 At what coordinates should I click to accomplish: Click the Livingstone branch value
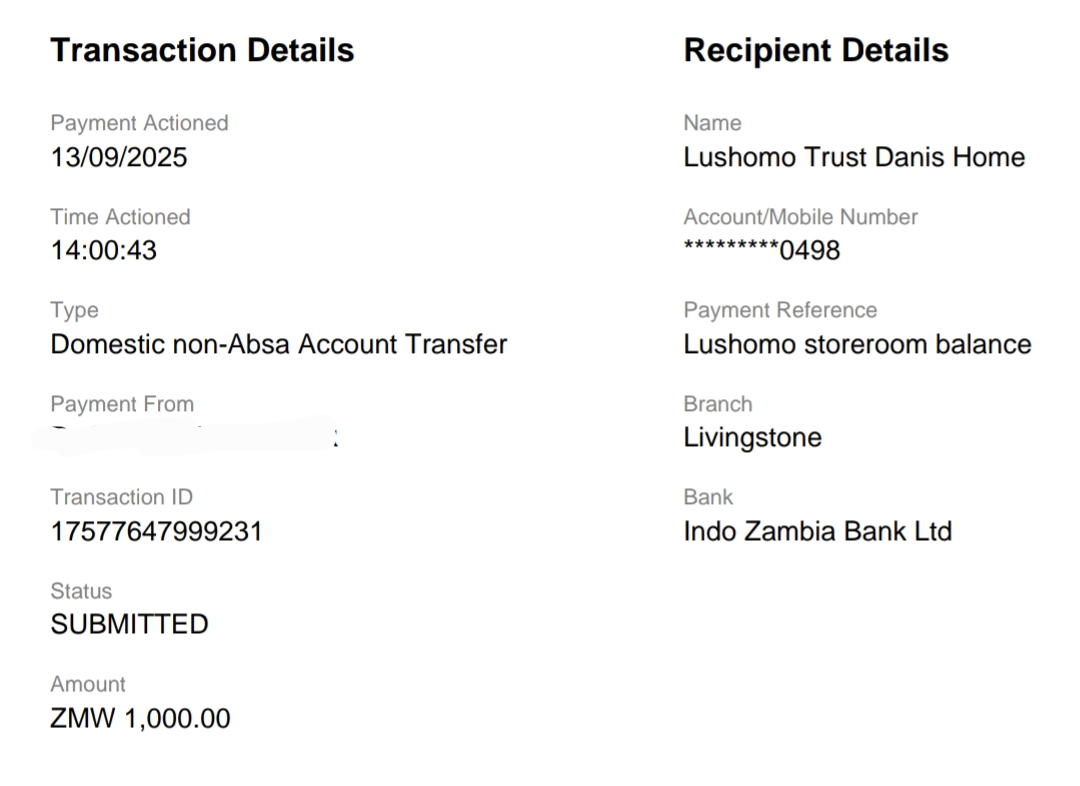pyautogui.click(x=752, y=437)
